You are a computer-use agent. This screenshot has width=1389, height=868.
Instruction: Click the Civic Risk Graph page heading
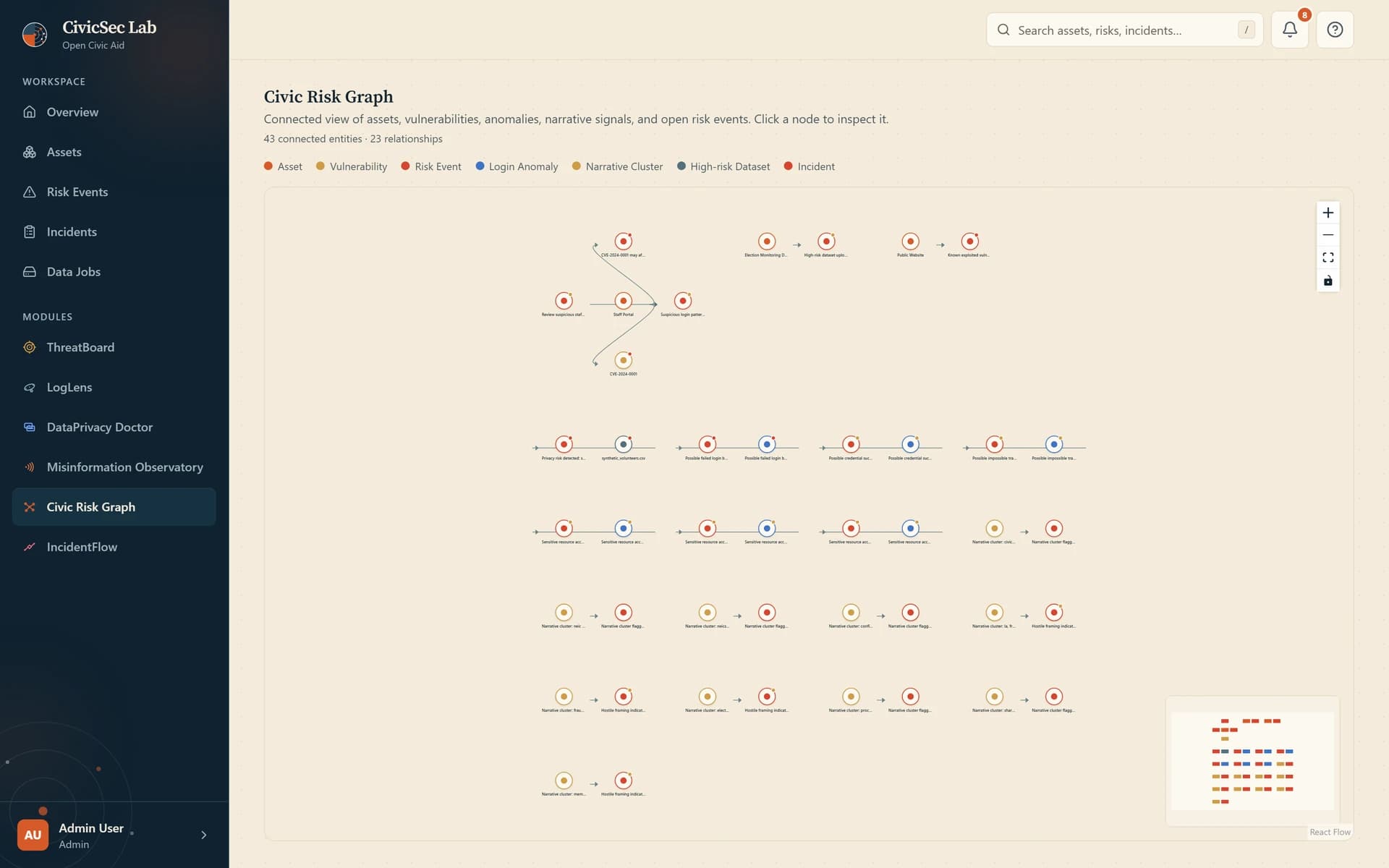tap(328, 97)
